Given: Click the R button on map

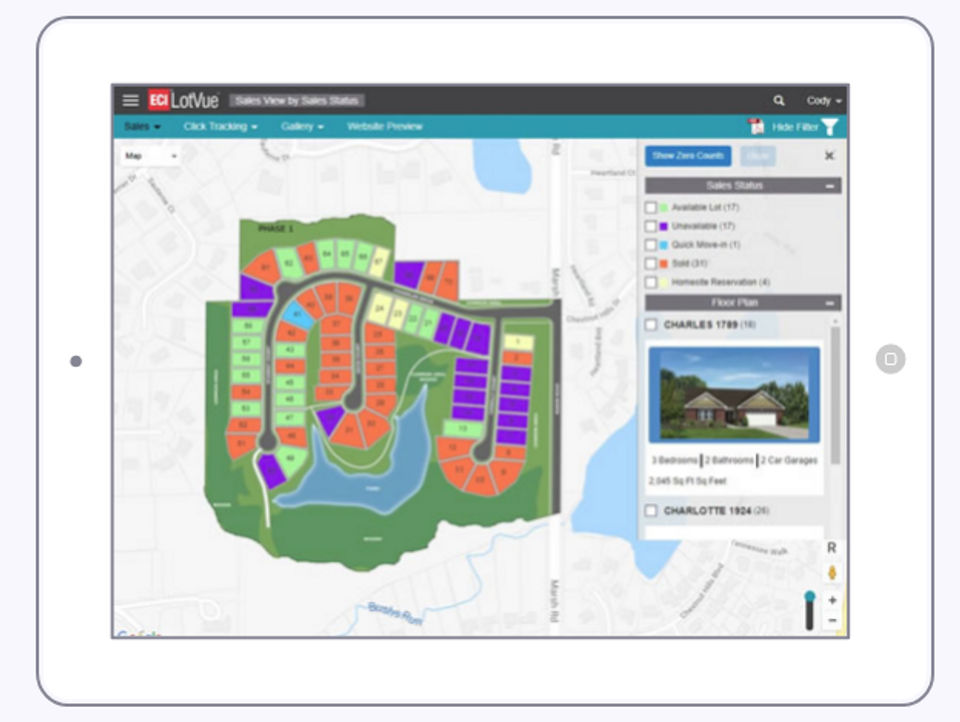Looking at the screenshot, I should (x=831, y=547).
